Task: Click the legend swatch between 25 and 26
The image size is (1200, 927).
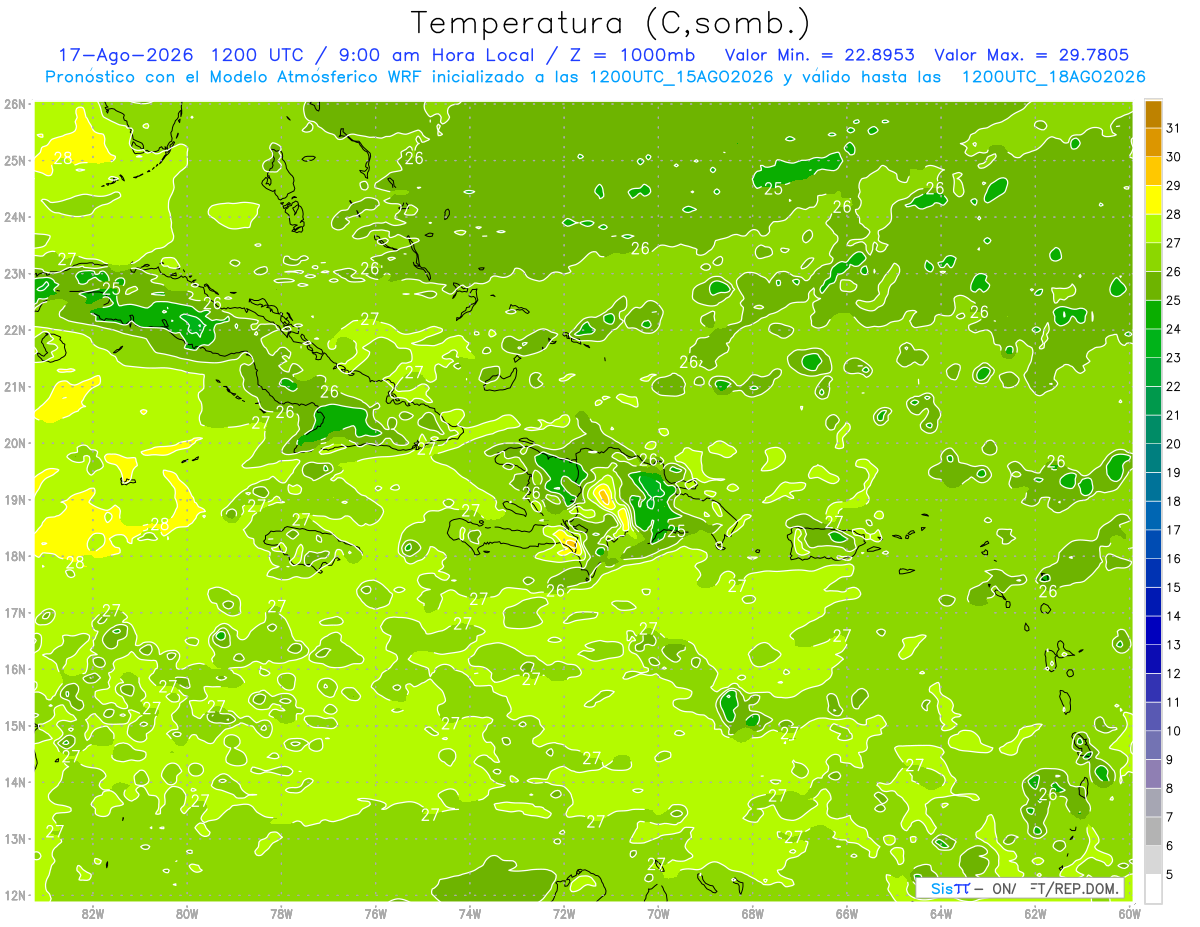Action: click(1153, 286)
